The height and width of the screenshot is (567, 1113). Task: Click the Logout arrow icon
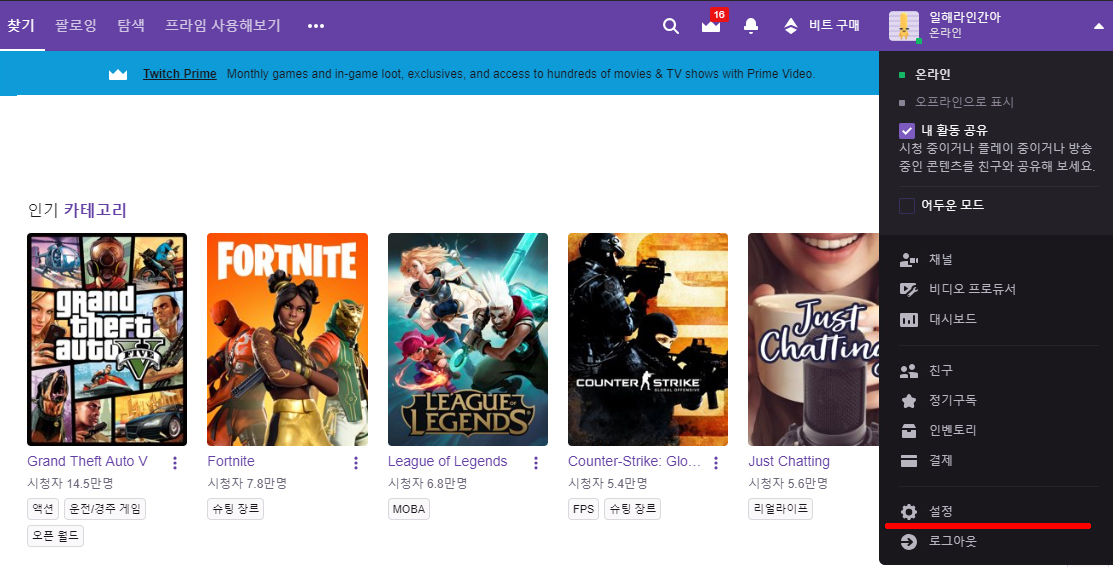click(909, 541)
